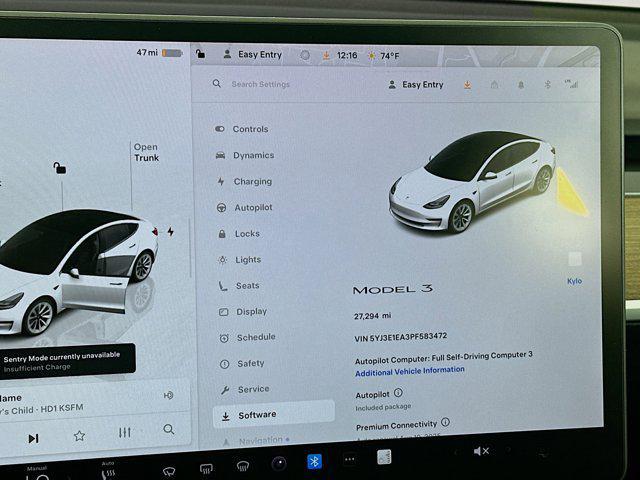The image size is (640, 480).
Task: Open the Easy Entry profile in settings header
Action: click(x=416, y=85)
